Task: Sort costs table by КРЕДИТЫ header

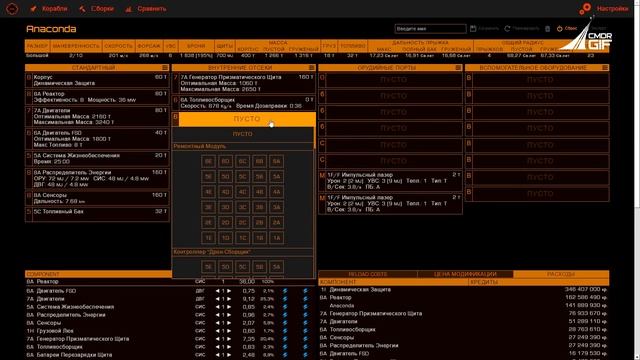Action: coord(539,282)
